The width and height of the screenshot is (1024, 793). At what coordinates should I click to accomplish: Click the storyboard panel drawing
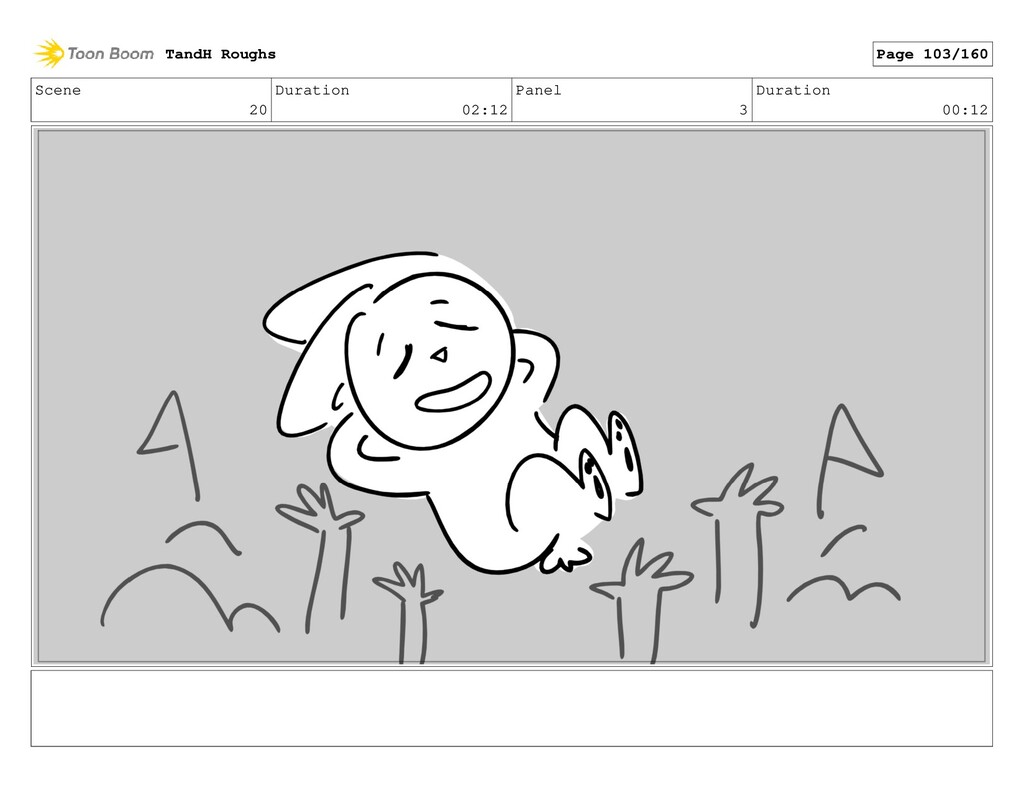[x=511, y=396]
